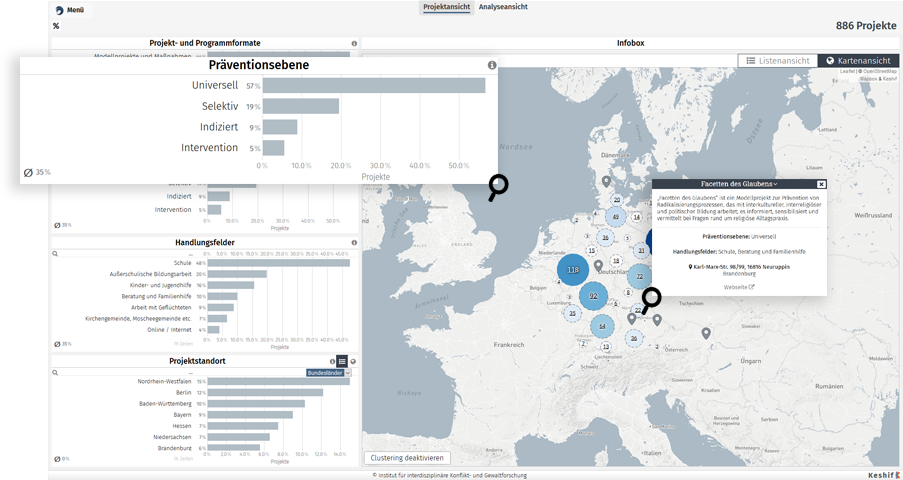Switch Projektstandort to list view icon
Viewport: 903px width, 480px height.
tap(342, 361)
